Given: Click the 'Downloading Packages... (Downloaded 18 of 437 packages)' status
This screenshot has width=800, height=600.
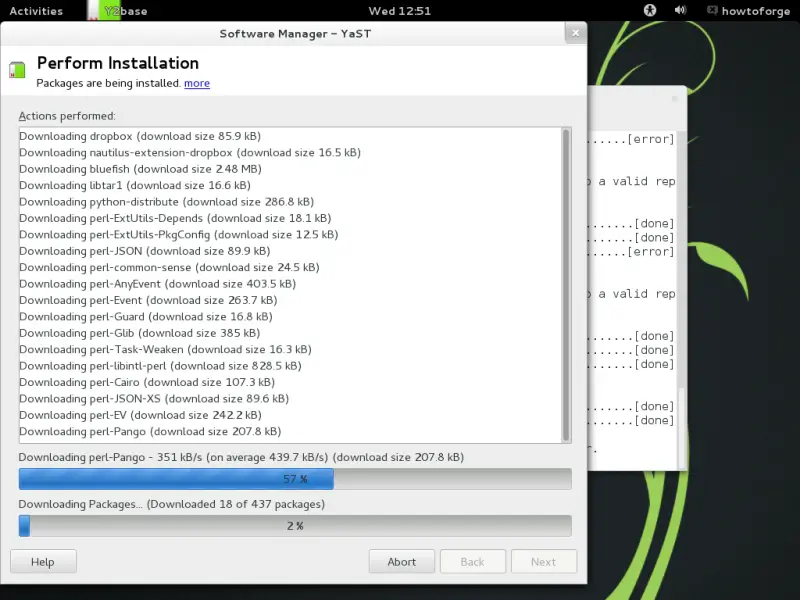Looking at the screenshot, I should pos(171,504).
